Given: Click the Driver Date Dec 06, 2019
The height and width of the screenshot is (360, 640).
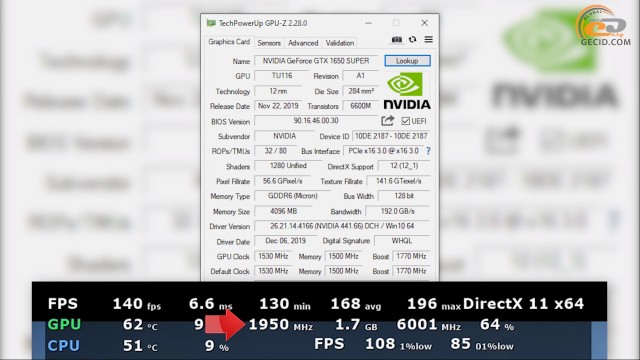Looking at the screenshot, I should tap(285, 241).
